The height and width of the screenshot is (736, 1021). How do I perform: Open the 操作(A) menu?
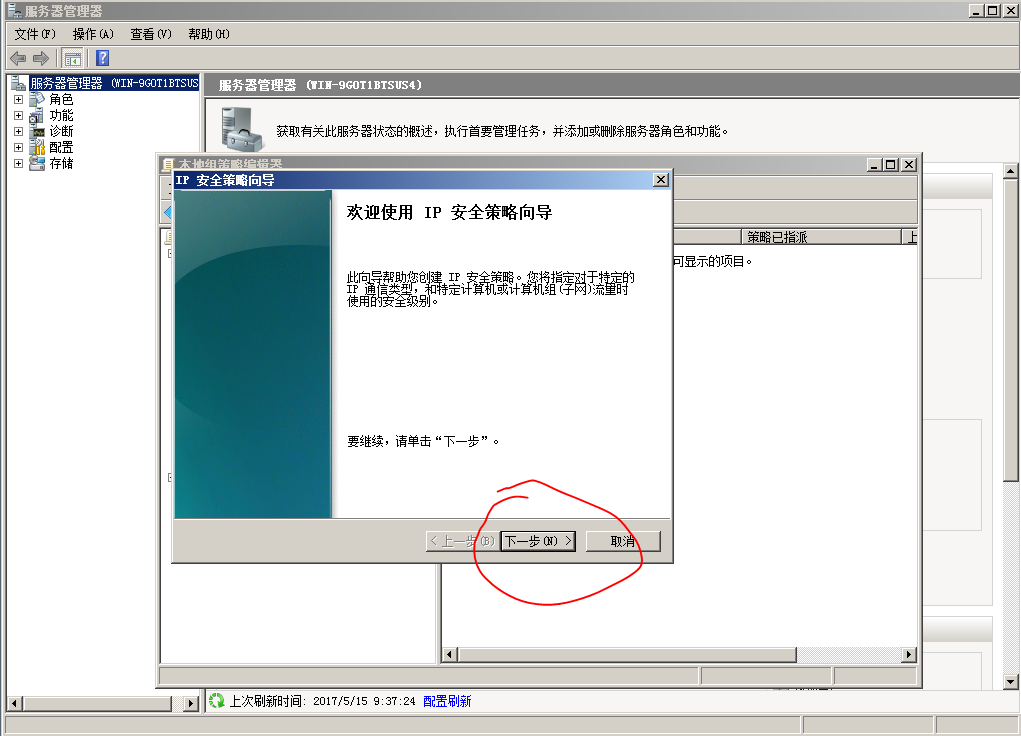93,34
